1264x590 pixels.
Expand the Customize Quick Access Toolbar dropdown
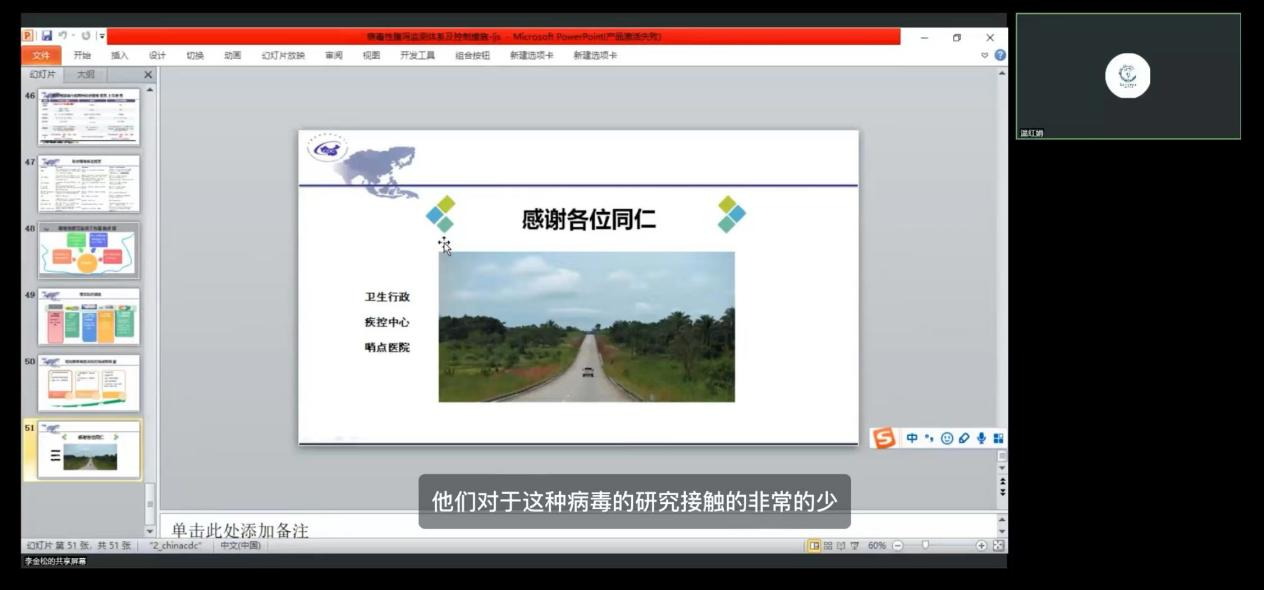click(102, 36)
